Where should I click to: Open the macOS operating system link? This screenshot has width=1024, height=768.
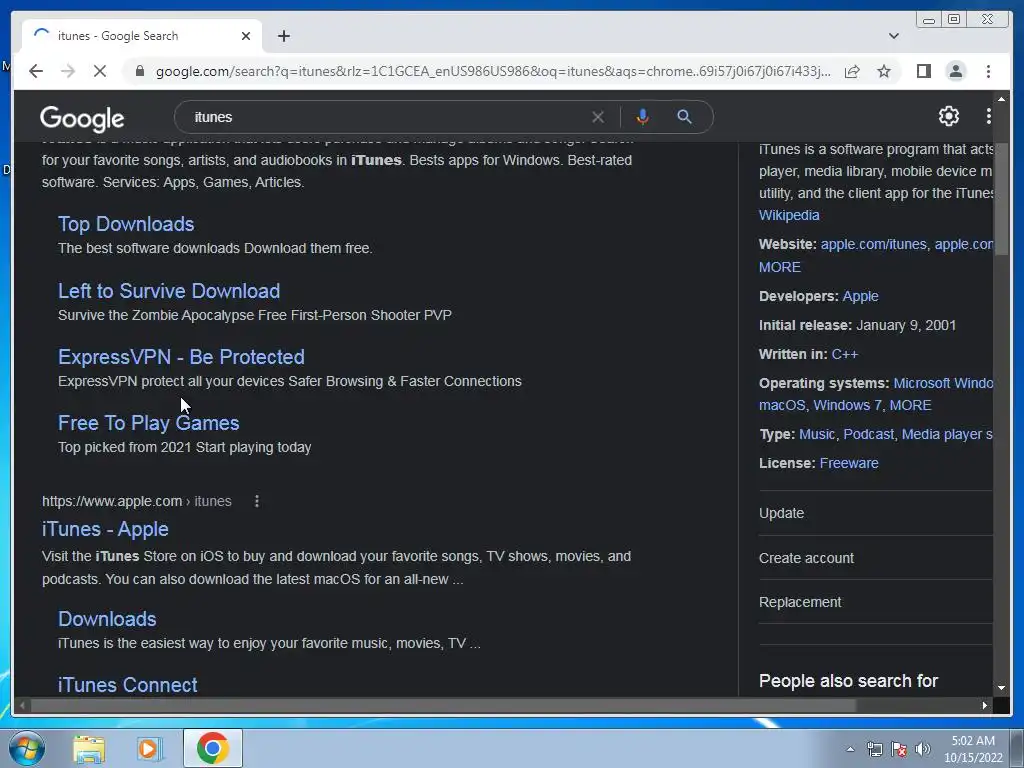click(782, 405)
